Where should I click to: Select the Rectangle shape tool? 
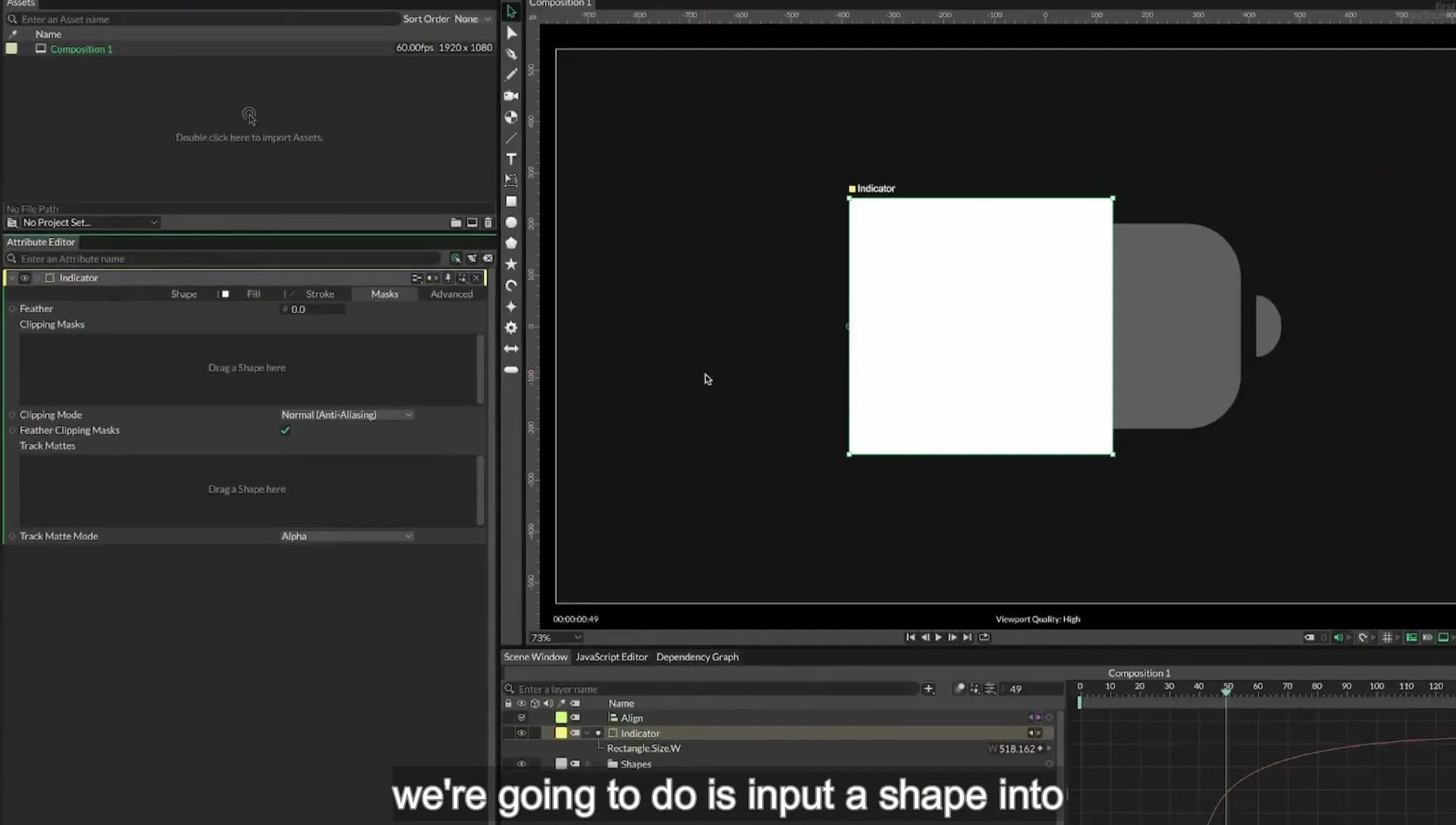pyautogui.click(x=511, y=202)
